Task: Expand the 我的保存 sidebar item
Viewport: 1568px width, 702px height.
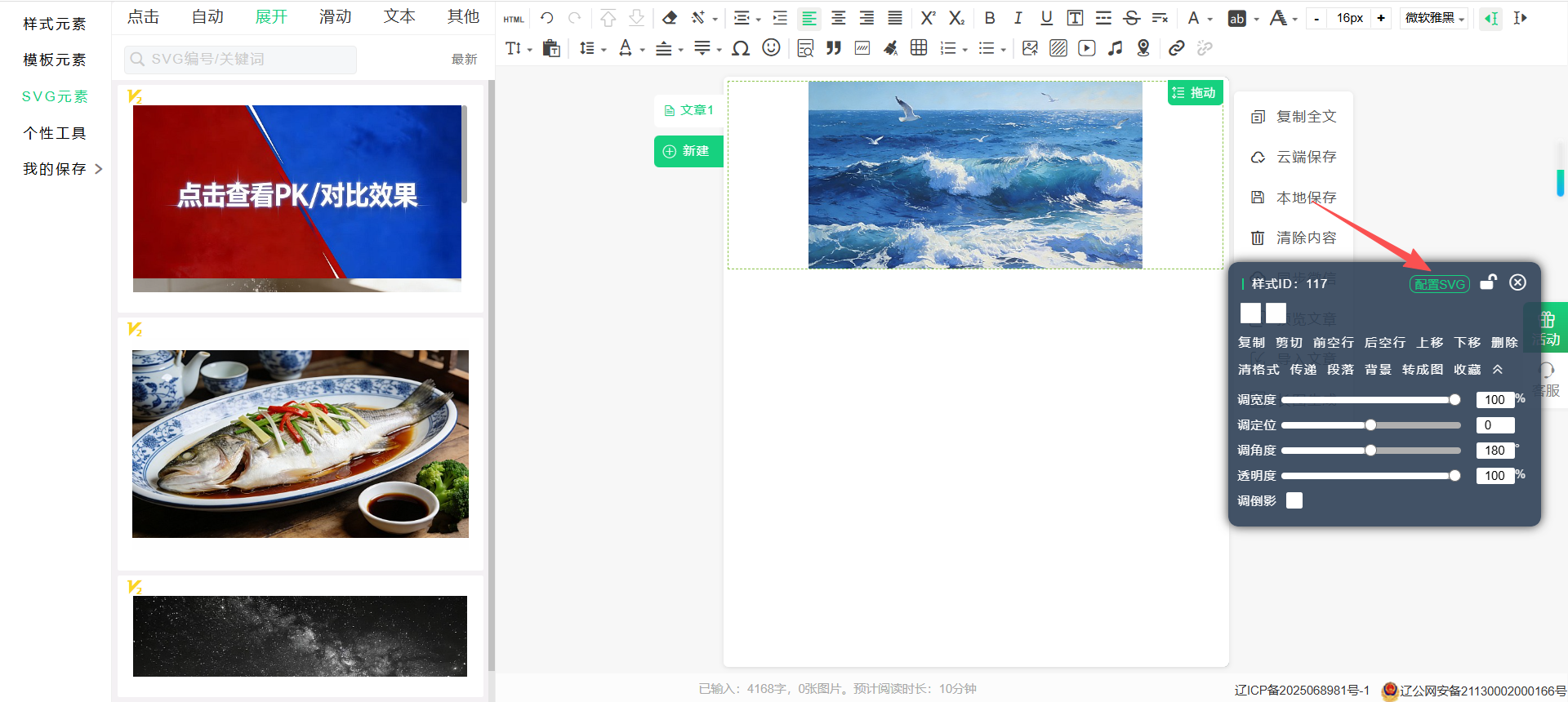Action: point(62,169)
